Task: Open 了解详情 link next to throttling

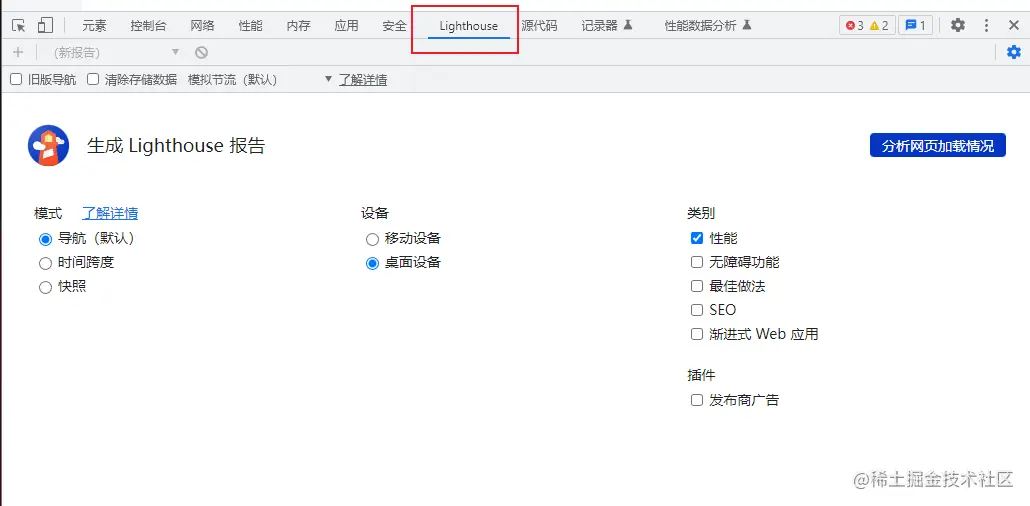Action: point(363,80)
